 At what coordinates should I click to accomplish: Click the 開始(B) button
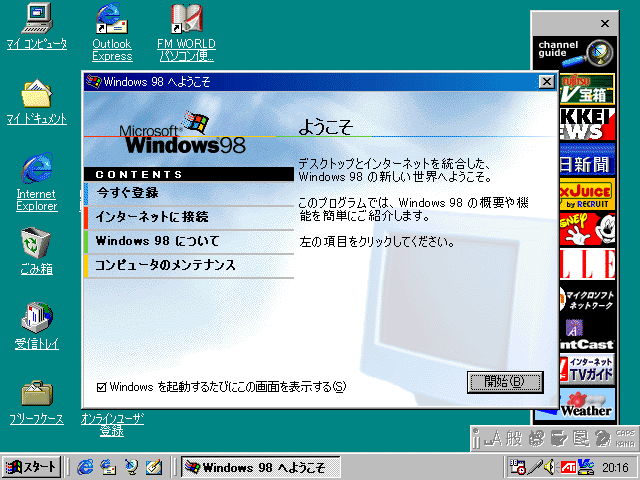pos(505,382)
